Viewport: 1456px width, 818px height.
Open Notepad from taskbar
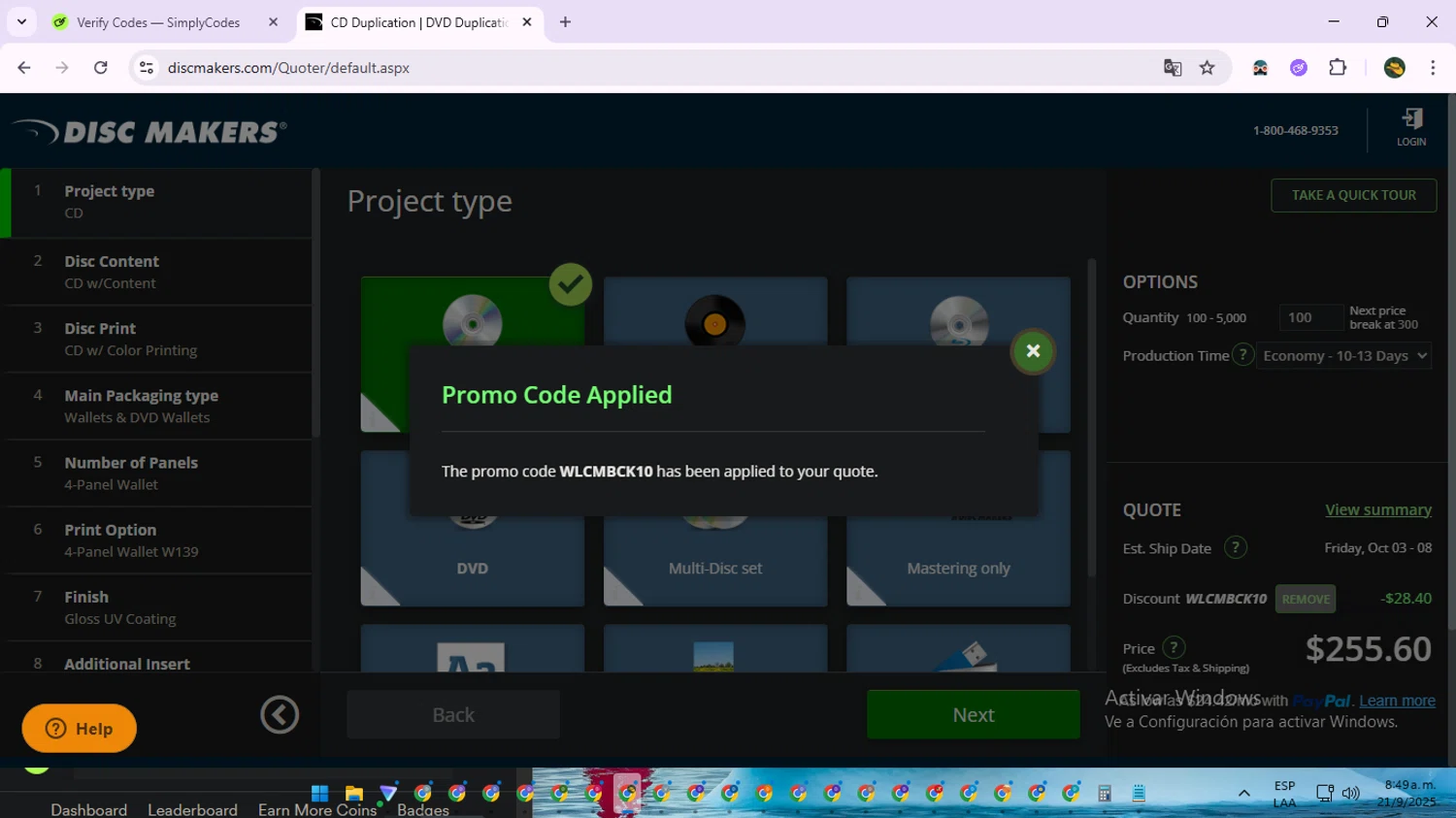pos(1139,793)
